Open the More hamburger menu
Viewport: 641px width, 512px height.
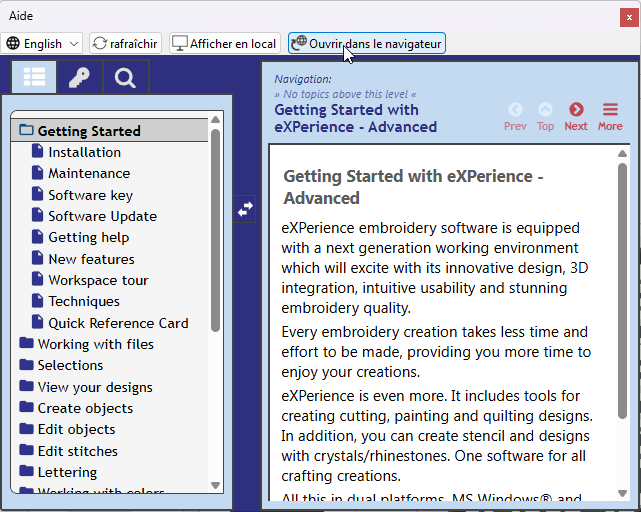click(610, 110)
